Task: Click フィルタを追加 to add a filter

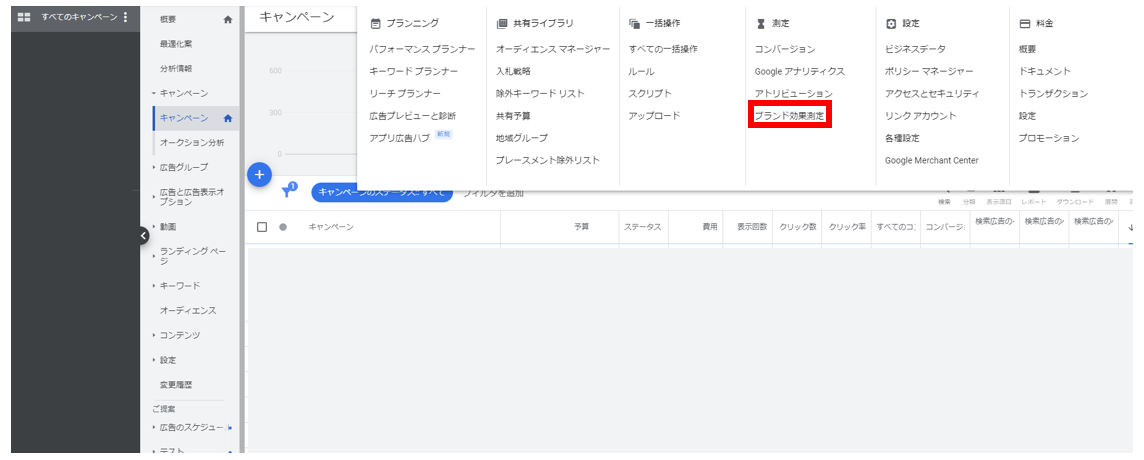Action: coord(493,193)
